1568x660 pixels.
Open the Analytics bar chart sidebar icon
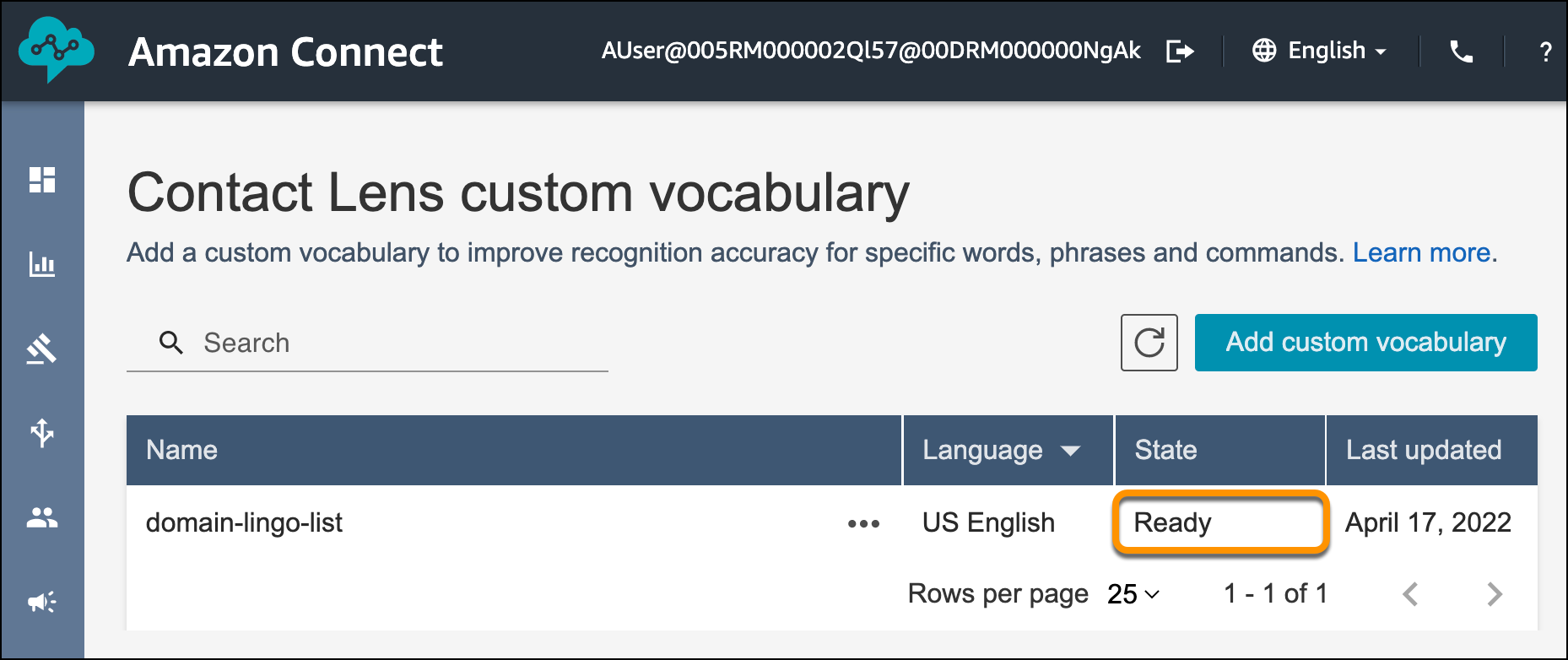tap(42, 264)
